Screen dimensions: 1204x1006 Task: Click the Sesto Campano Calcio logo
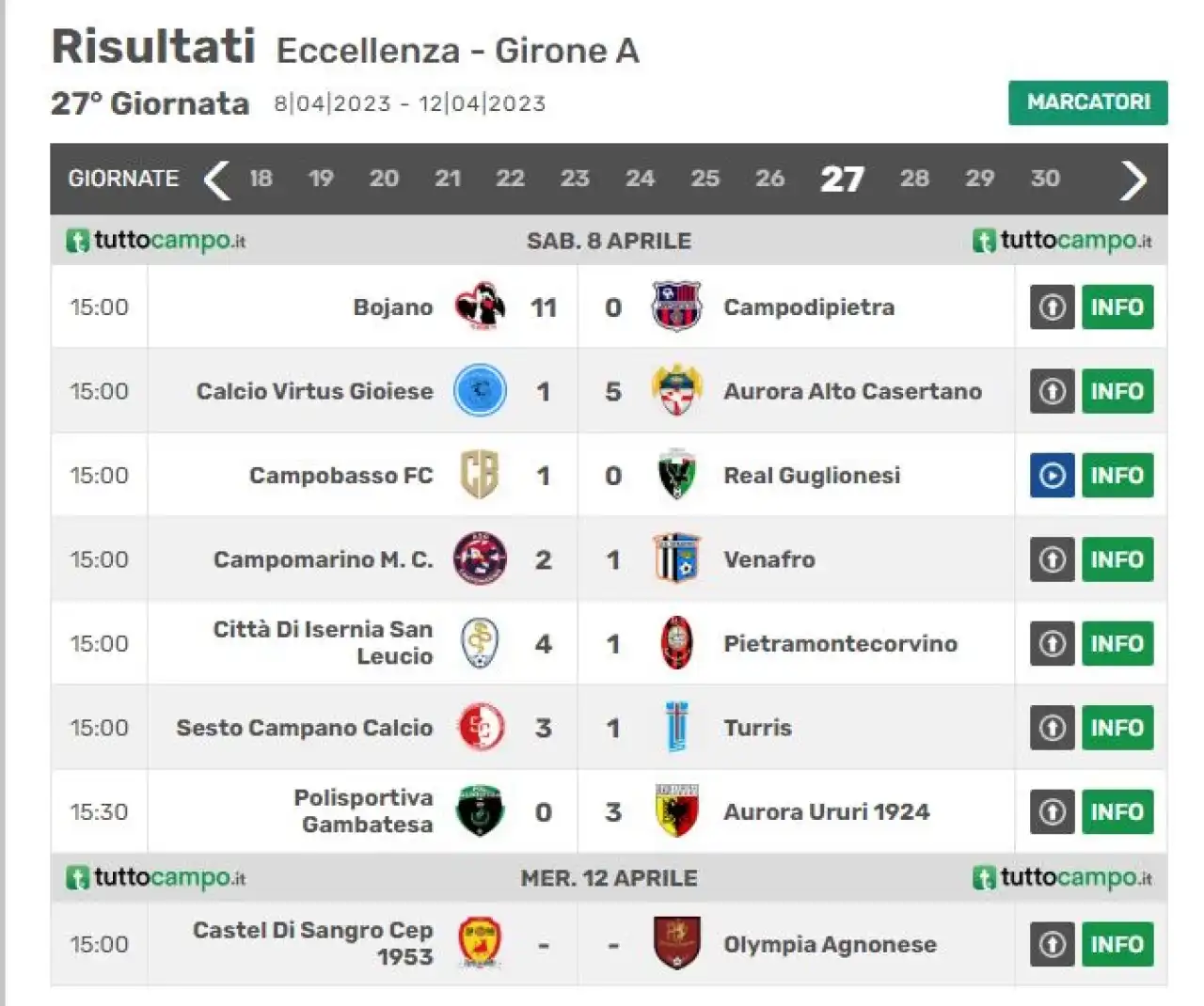click(x=480, y=728)
